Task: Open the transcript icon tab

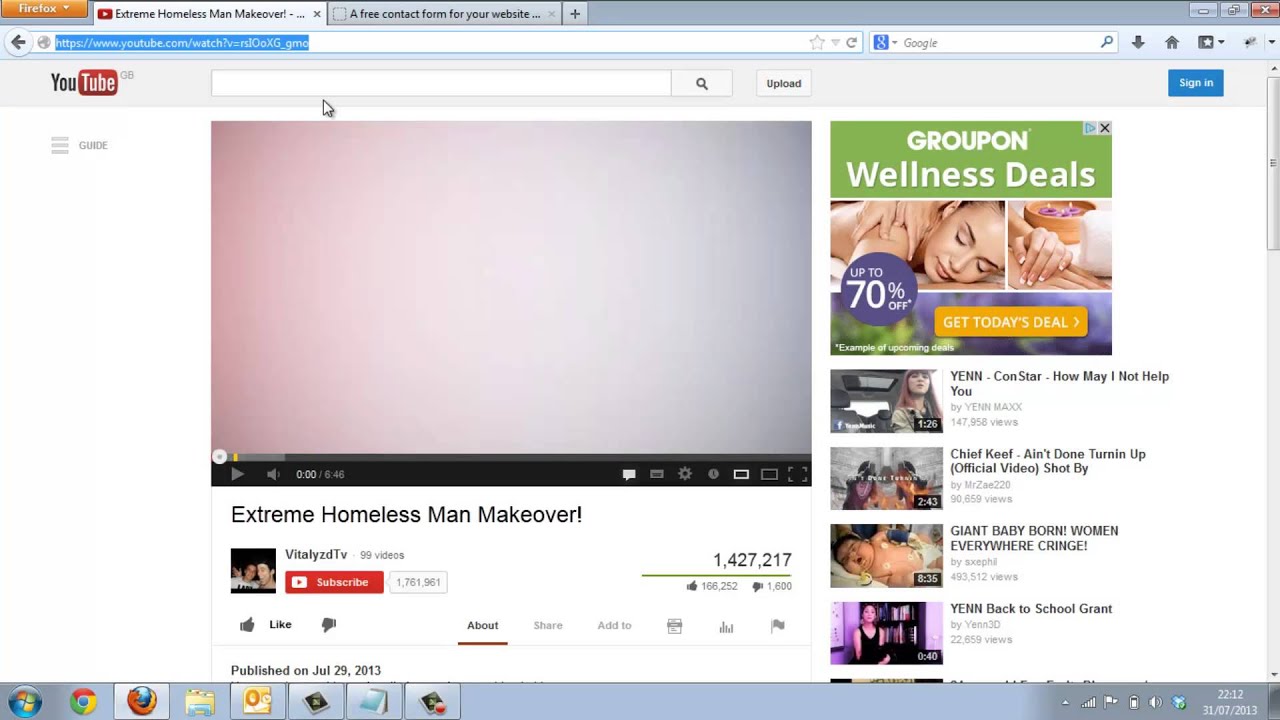Action: (x=674, y=626)
